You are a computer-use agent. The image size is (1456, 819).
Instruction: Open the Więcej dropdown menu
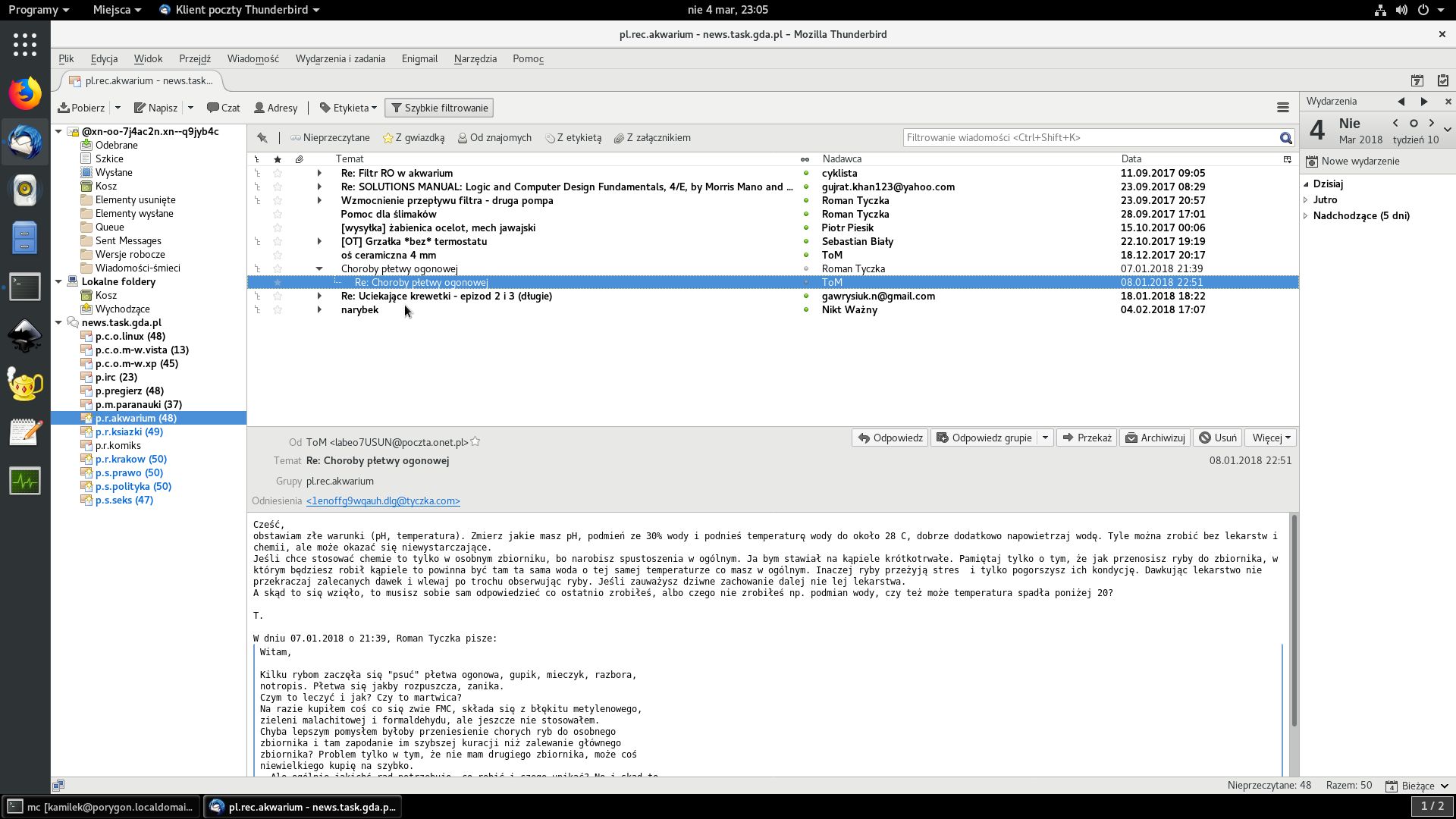[x=1271, y=438]
